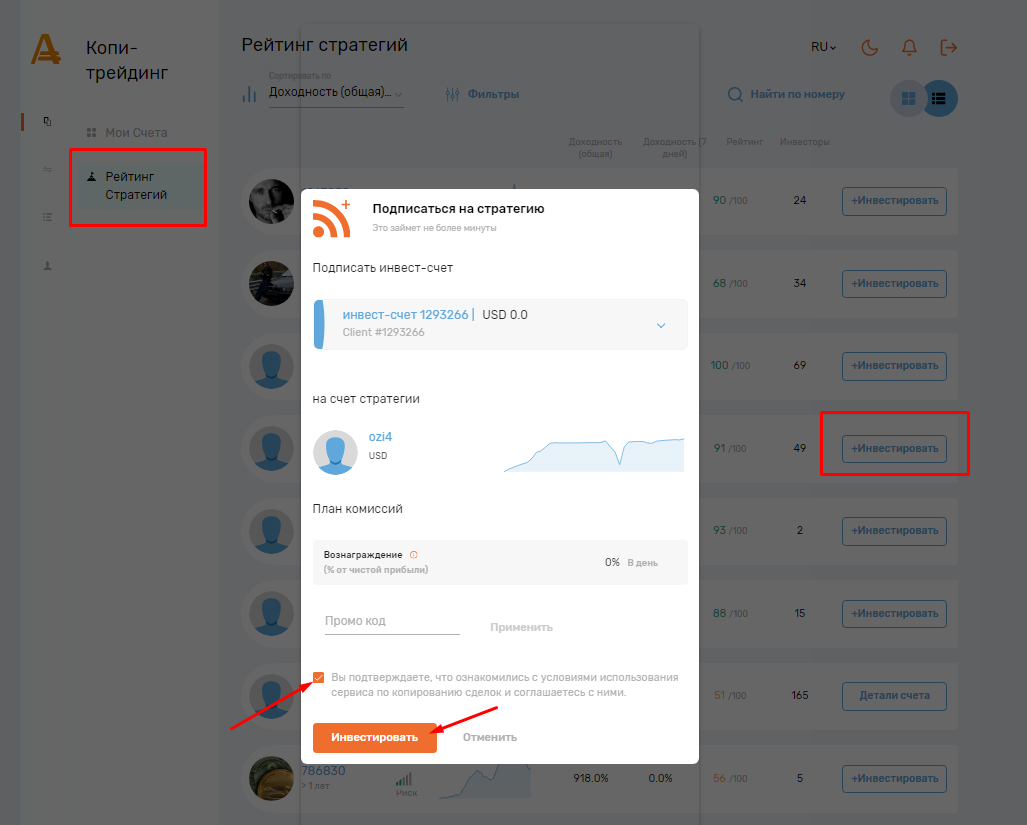Image resolution: width=1027 pixels, height=825 pixels.
Task: Switch to grid view layout
Action: pos(908,98)
